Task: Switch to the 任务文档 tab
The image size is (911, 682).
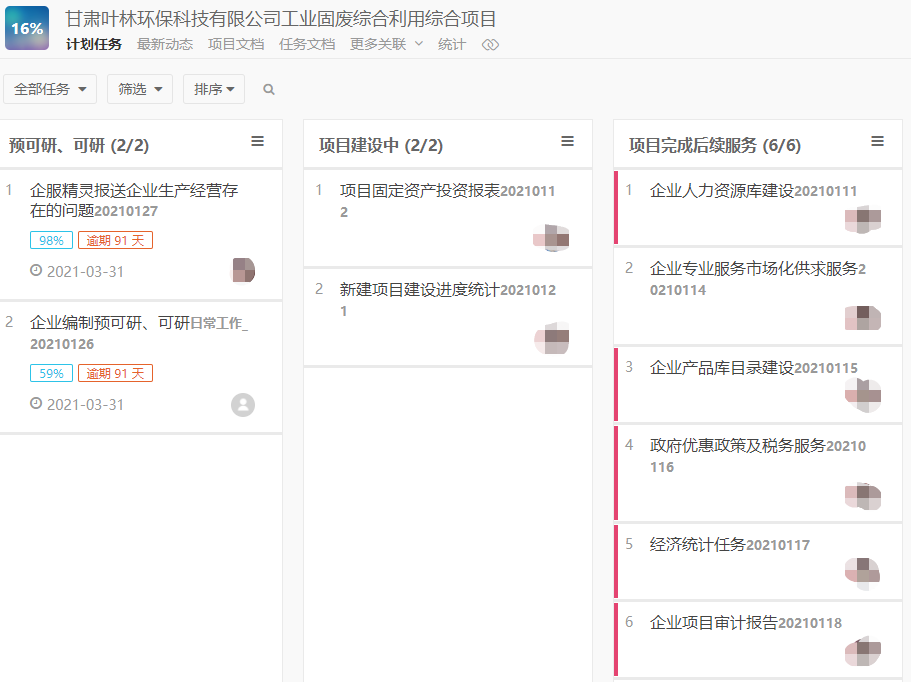Action: coord(307,44)
